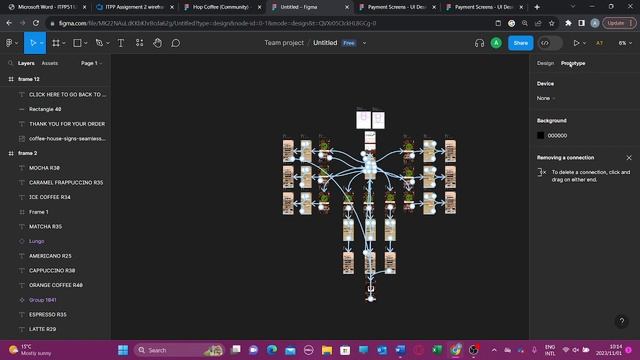
Task: Click the Team project breadcrumb
Action: pyautogui.click(x=284, y=42)
